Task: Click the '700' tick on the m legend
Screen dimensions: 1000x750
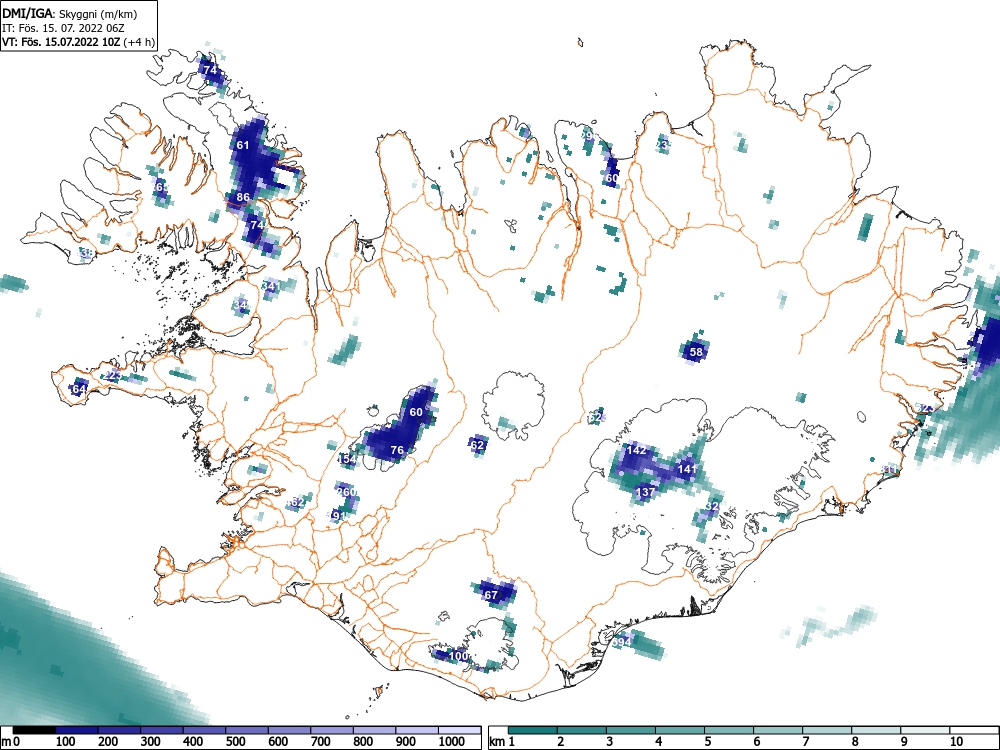Action: click(x=320, y=742)
